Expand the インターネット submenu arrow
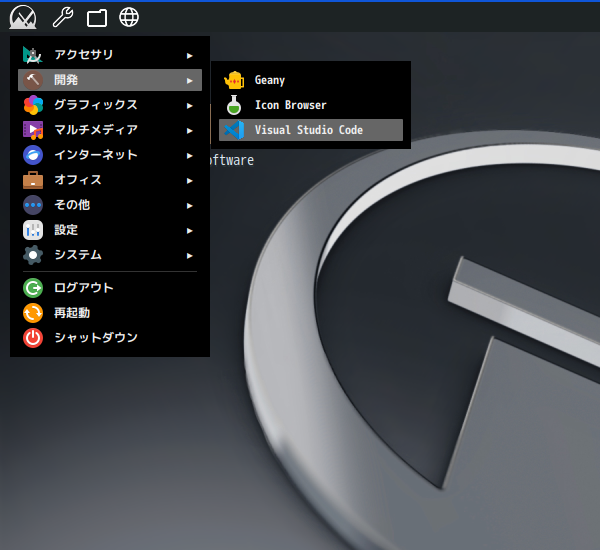 (190, 155)
